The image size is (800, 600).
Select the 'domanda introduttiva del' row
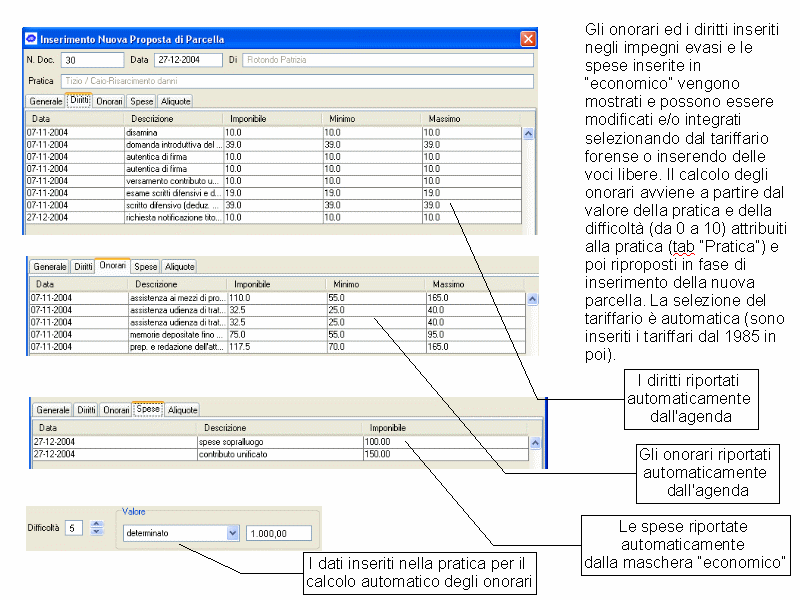pos(274,145)
